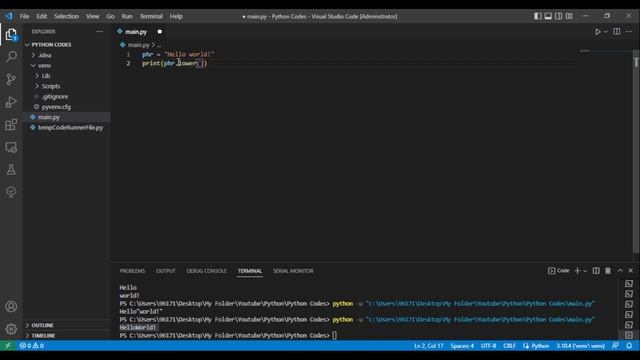The width and height of the screenshot is (640, 360).
Task: Open notifications bell in status bar
Action: tap(629, 346)
